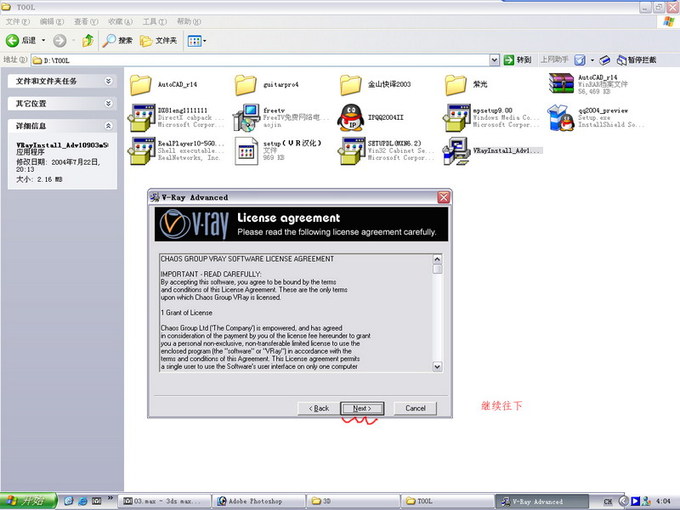The height and width of the screenshot is (510, 680).
Task: Click the Explorer Back arrow icon
Action: [12, 41]
